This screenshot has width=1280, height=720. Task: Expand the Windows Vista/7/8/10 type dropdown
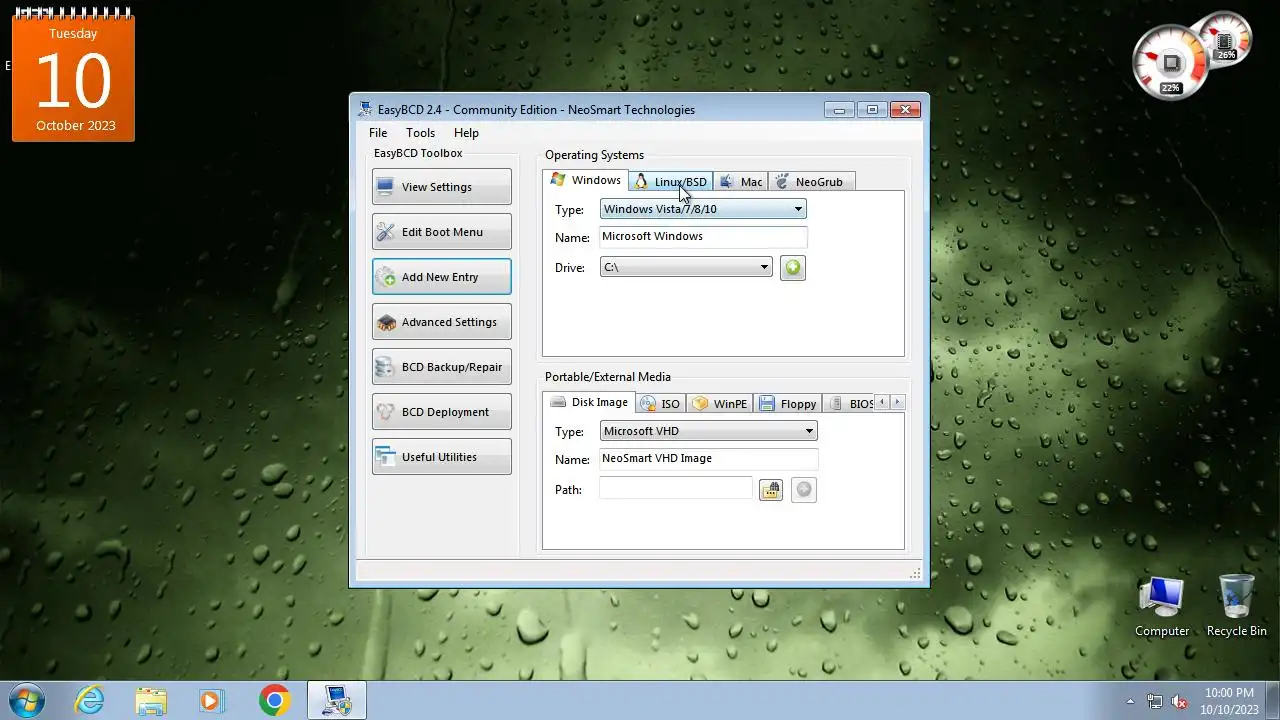click(703, 209)
